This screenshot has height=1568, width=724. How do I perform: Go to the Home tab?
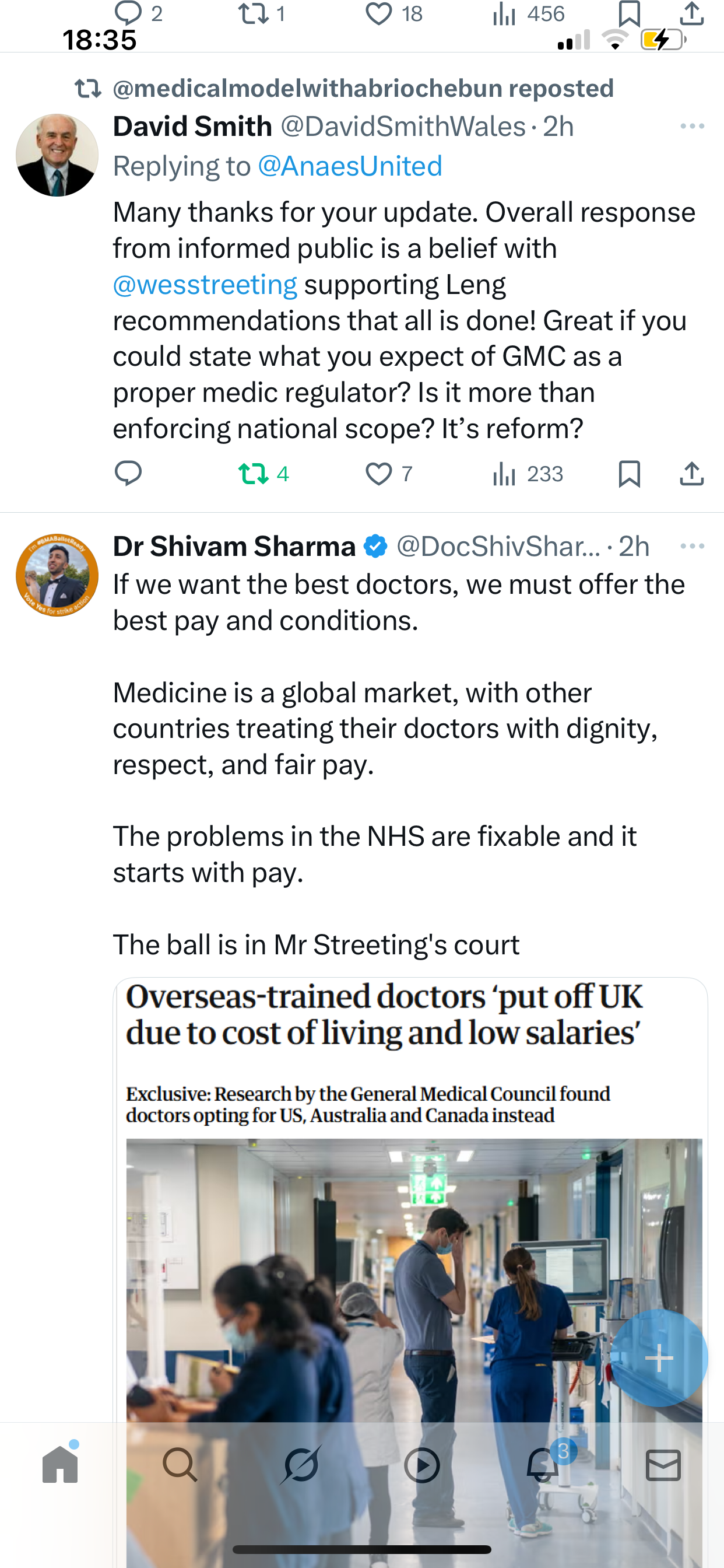click(x=60, y=1465)
